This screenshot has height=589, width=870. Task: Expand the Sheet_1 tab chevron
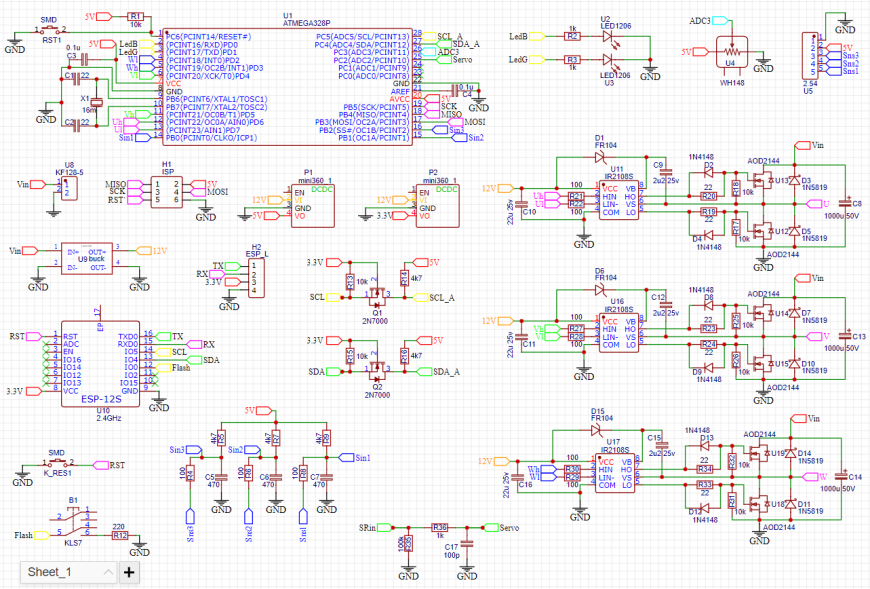click(108, 572)
